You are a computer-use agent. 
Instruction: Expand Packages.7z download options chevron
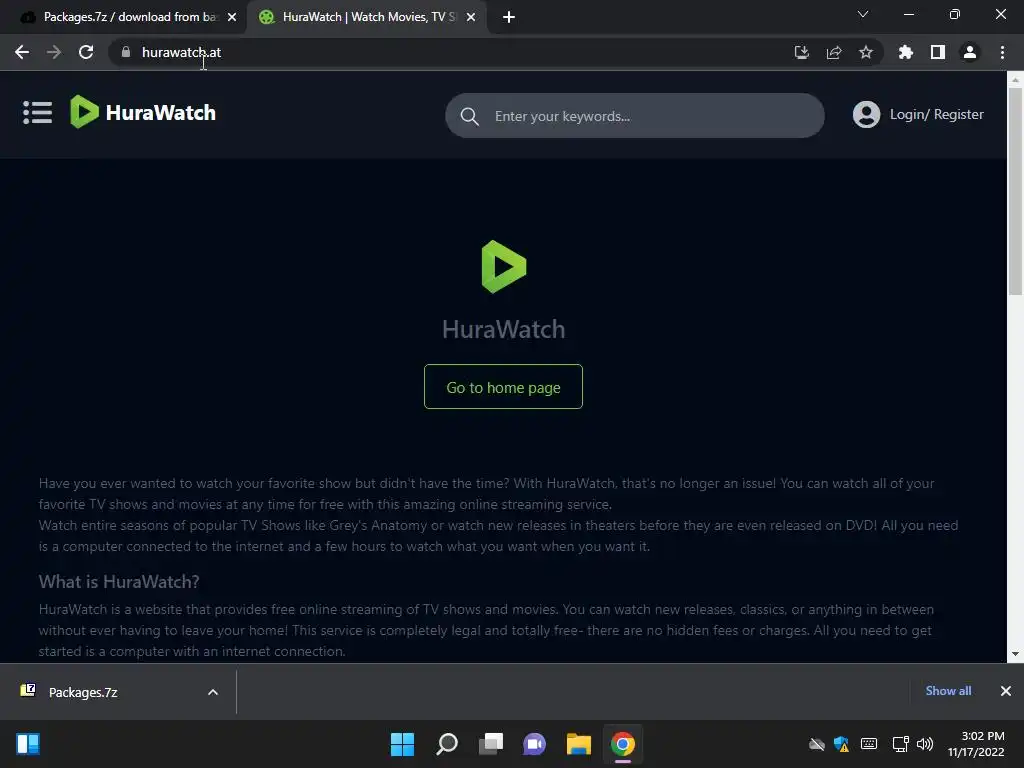click(x=213, y=692)
